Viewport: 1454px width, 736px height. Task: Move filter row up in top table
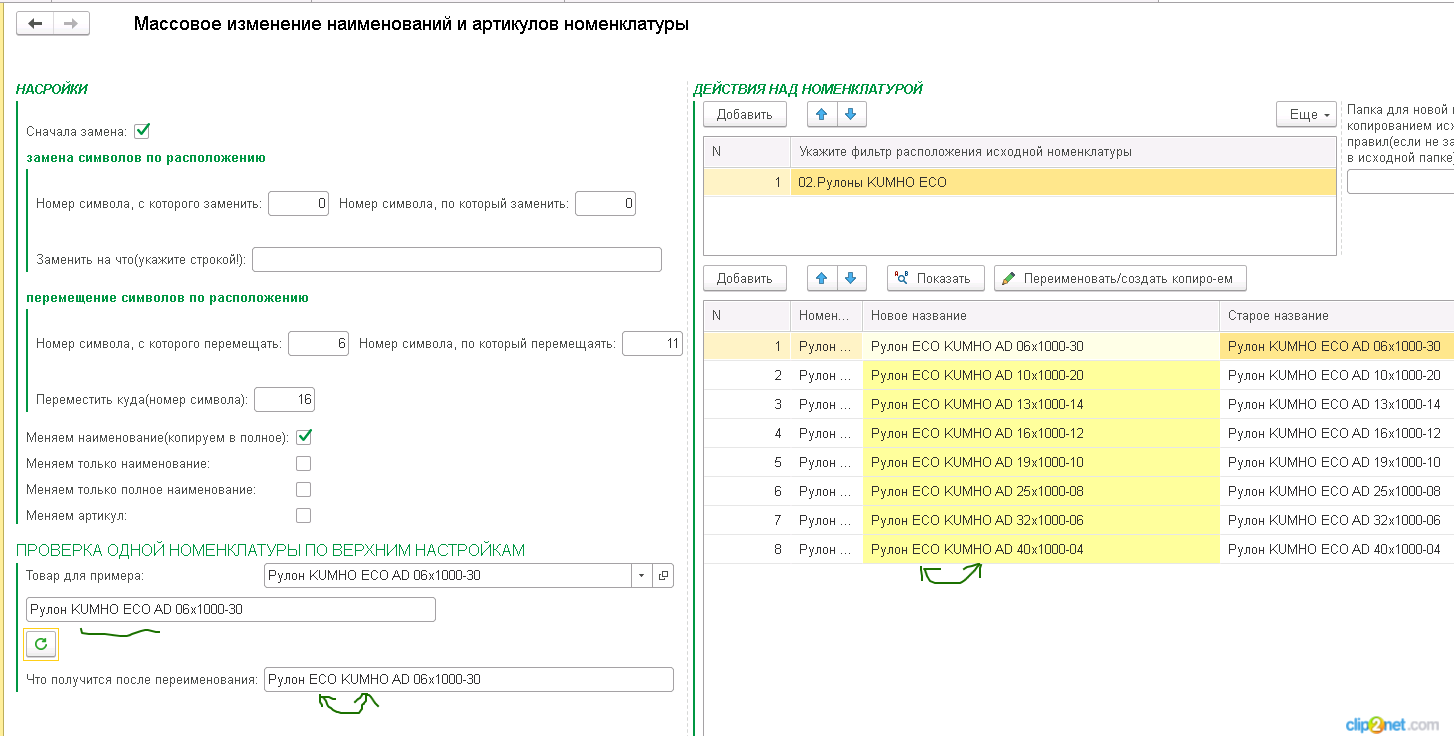point(822,114)
